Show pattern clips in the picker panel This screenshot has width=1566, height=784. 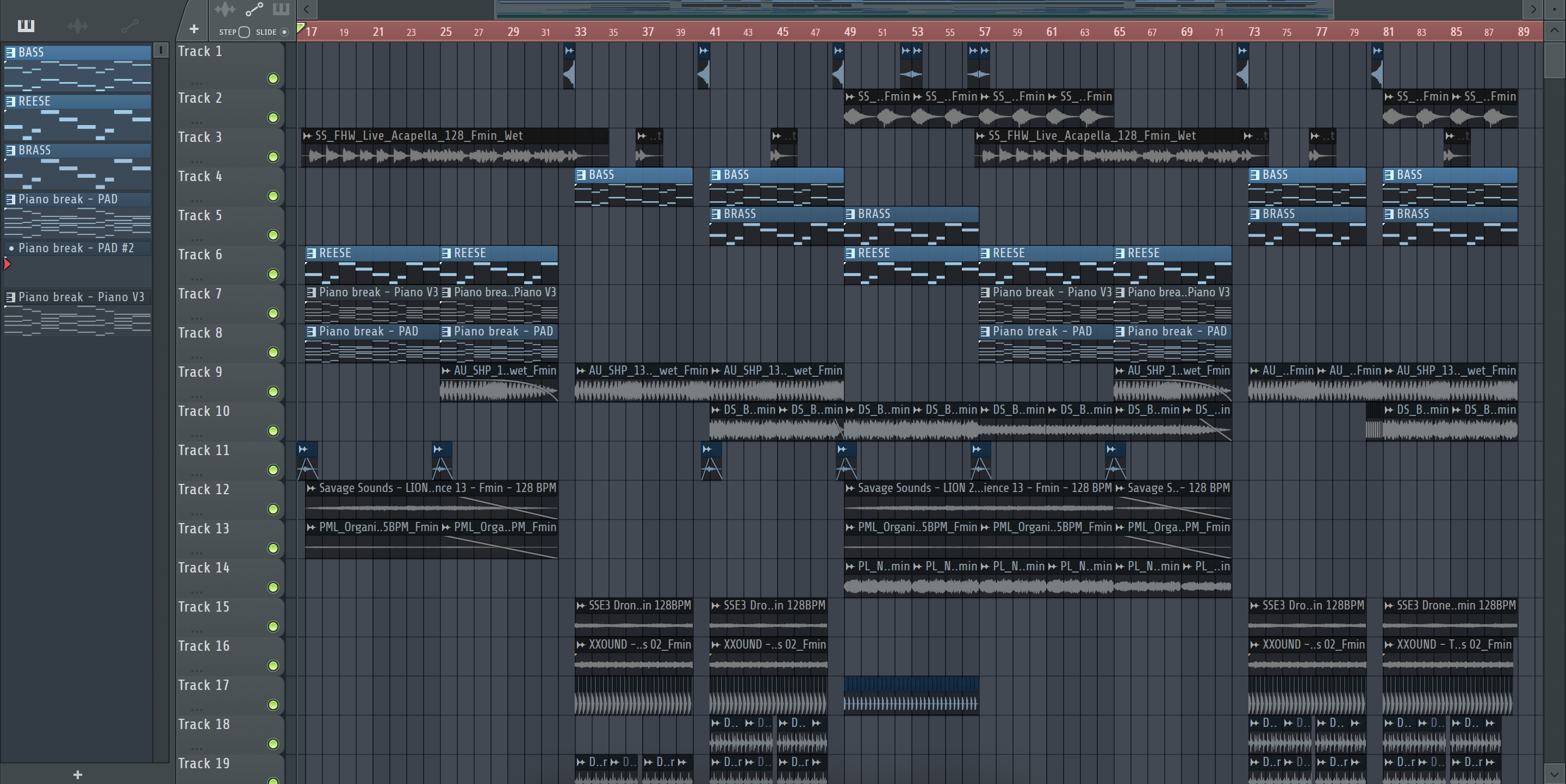point(26,26)
